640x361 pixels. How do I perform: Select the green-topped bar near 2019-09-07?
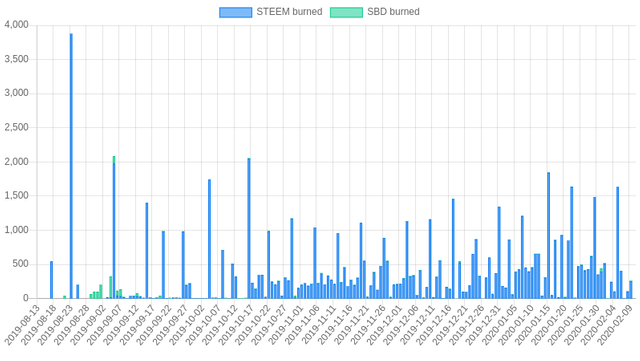click(x=114, y=227)
